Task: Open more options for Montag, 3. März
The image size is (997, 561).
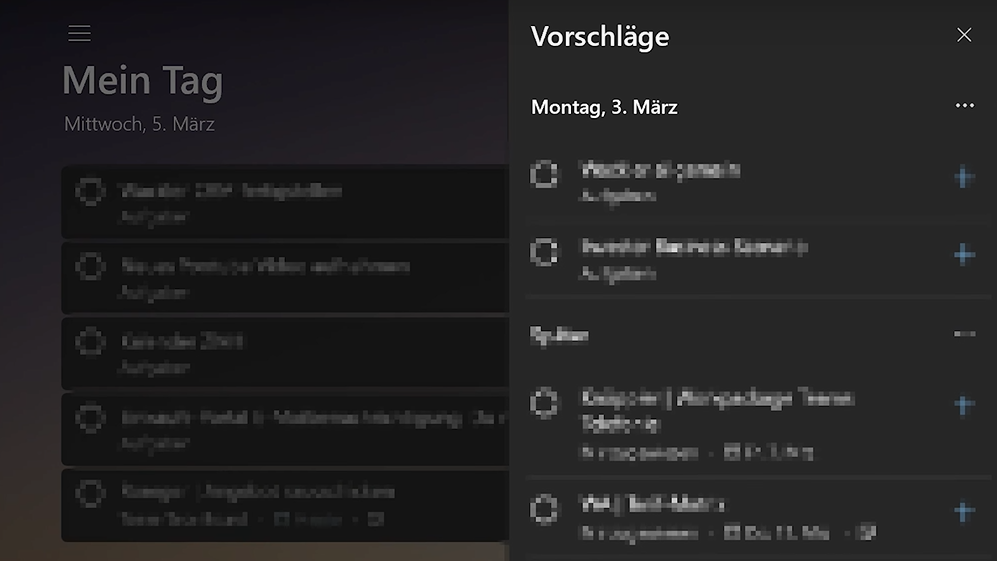Action: 964,106
